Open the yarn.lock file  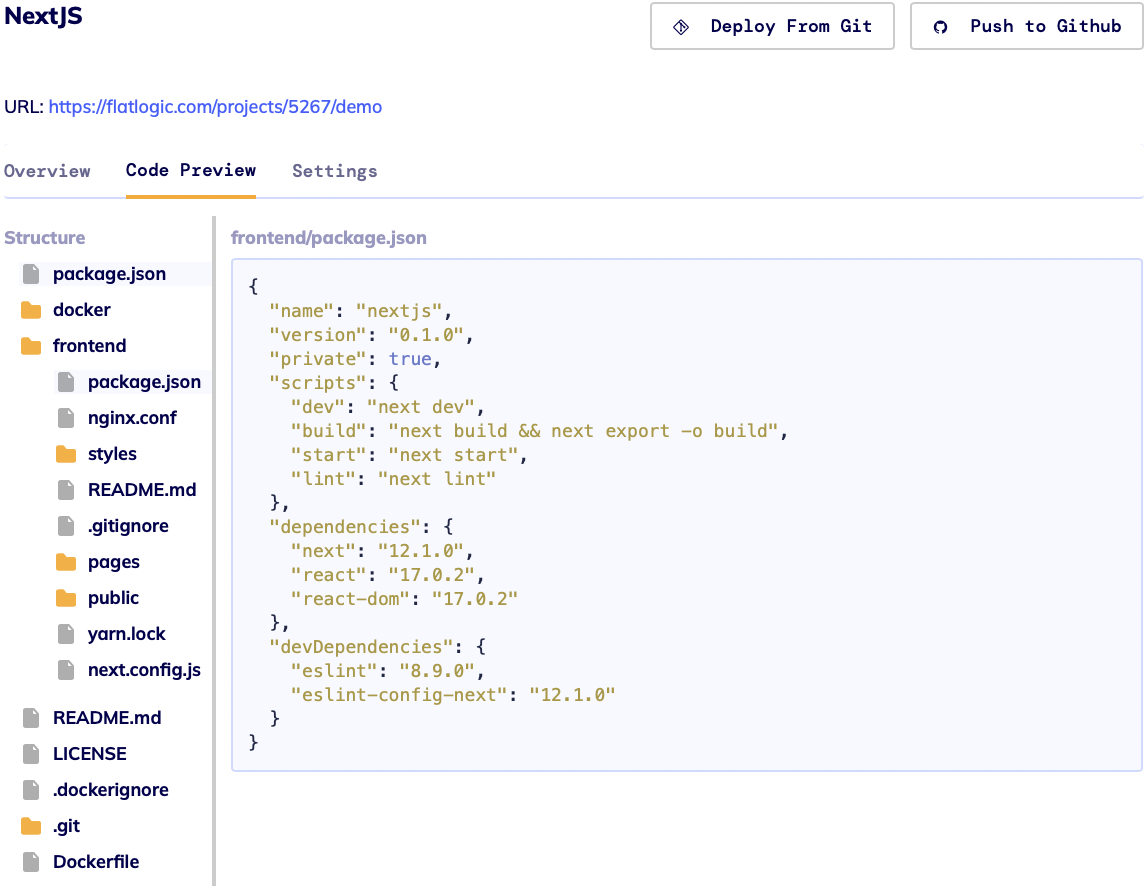tap(127, 633)
